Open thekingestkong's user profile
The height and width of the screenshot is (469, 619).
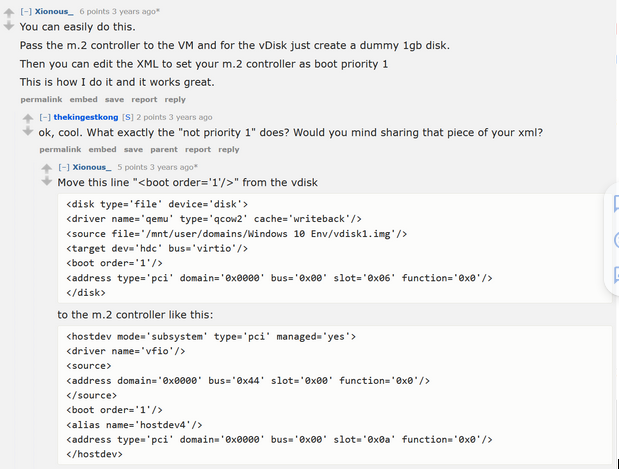[85, 118]
